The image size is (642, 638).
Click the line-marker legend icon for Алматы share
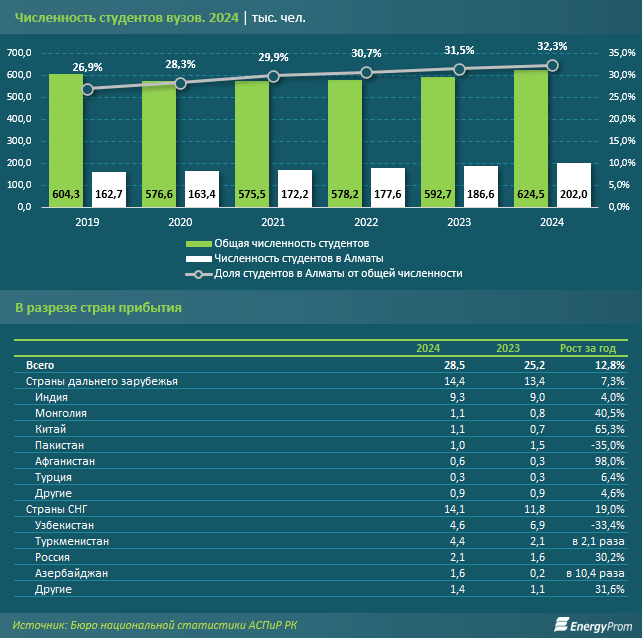pos(198,273)
